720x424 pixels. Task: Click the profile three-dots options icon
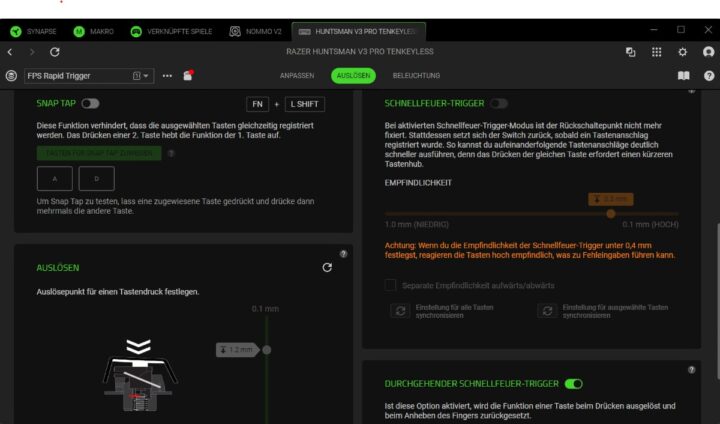click(x=167, y=75)
